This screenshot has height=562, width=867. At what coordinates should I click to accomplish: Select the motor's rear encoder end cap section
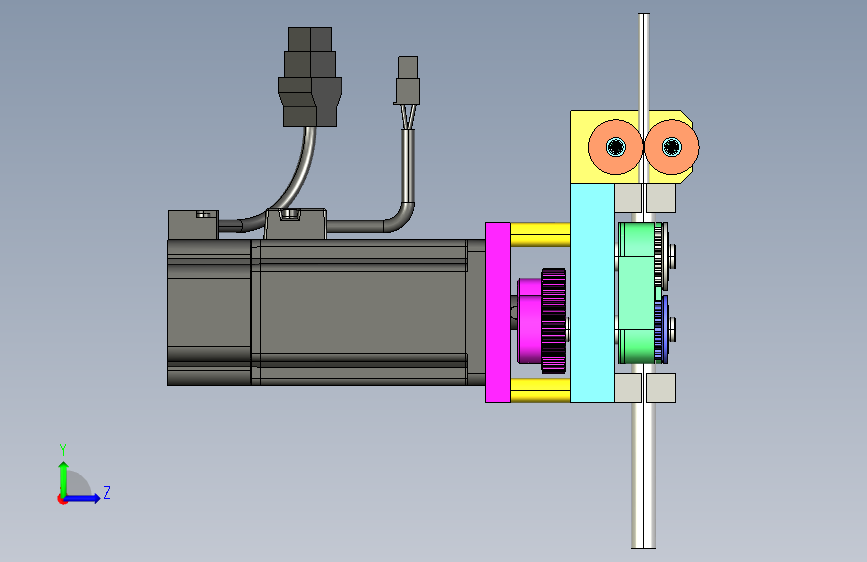click(210, 313)
